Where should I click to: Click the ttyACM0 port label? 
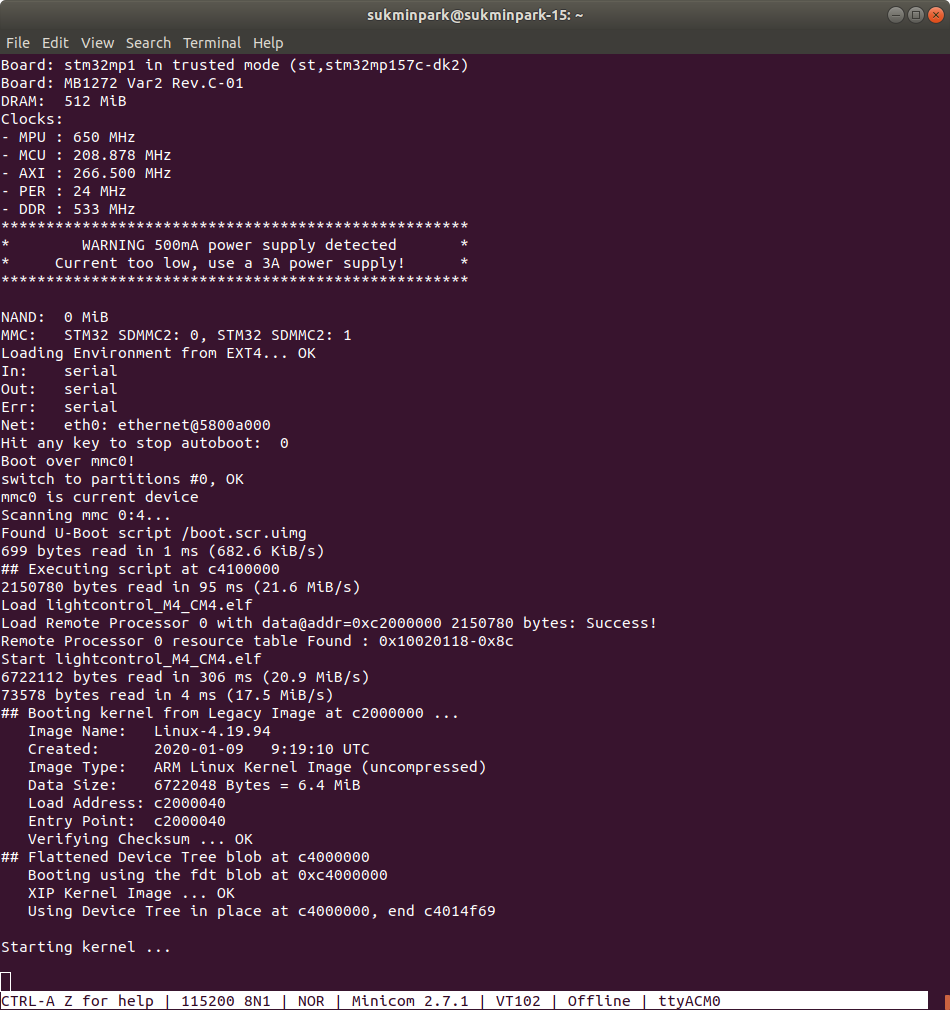click(x=689, y=1001)
